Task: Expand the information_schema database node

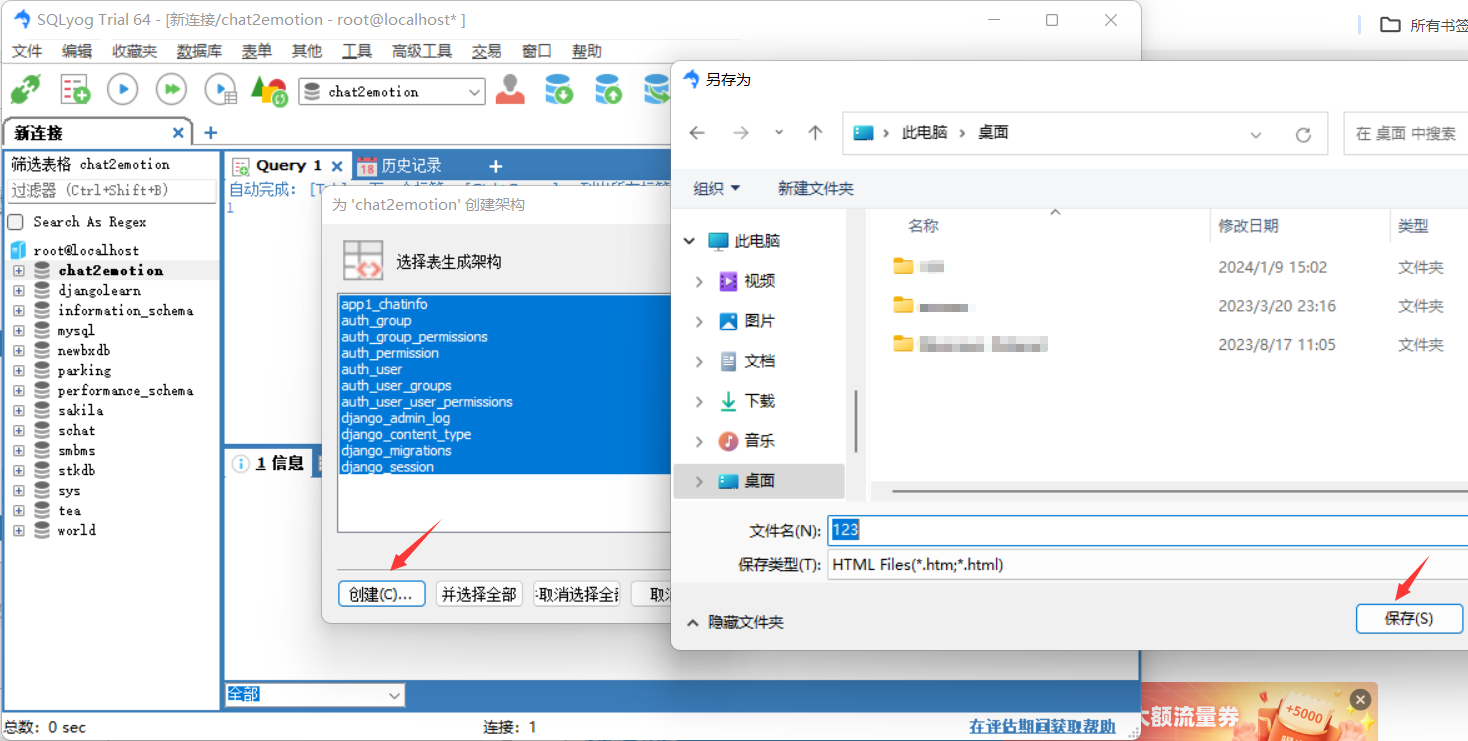Action: click(x=18, y=311)
